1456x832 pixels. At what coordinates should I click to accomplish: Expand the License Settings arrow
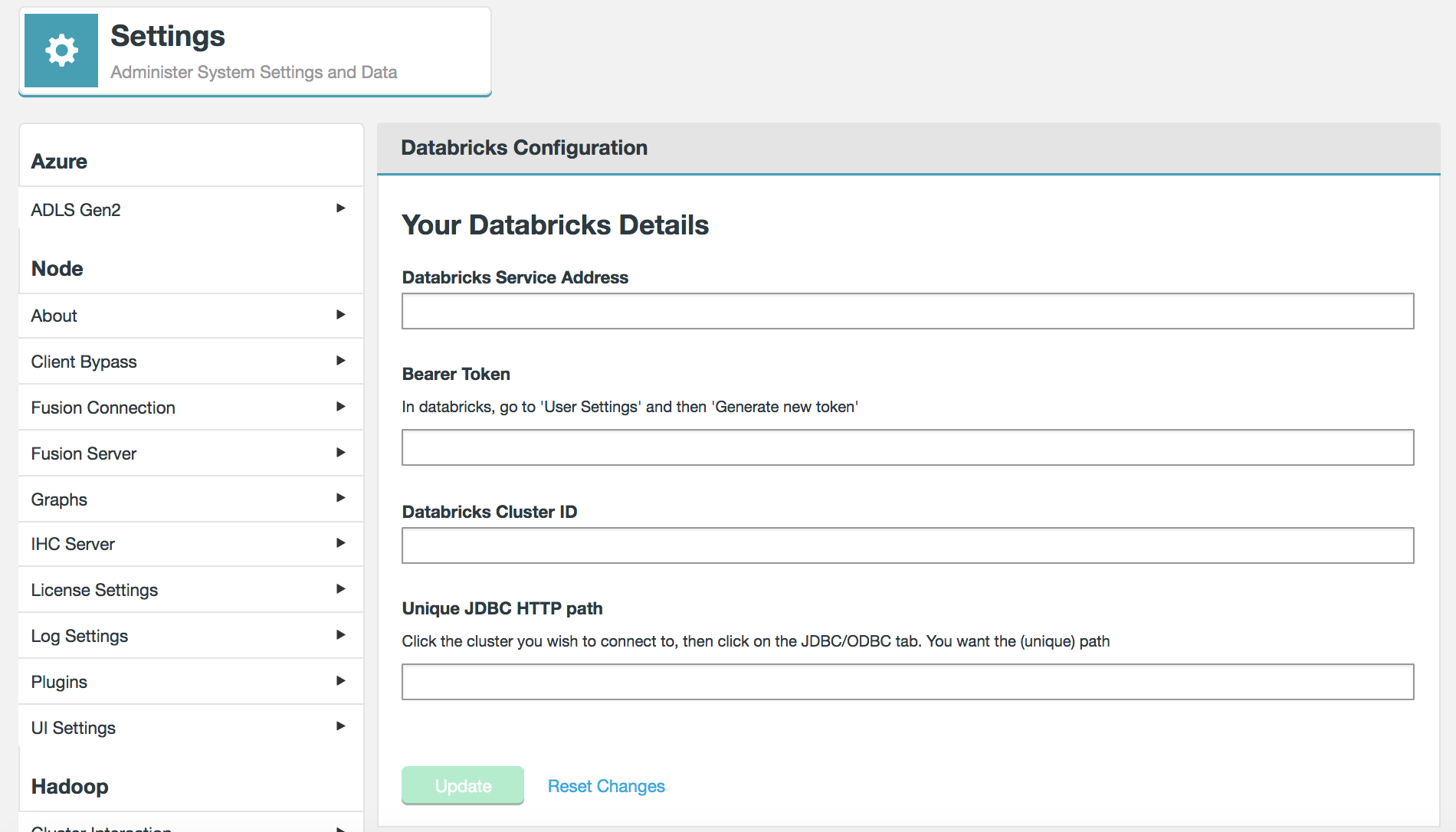point(340,589)
